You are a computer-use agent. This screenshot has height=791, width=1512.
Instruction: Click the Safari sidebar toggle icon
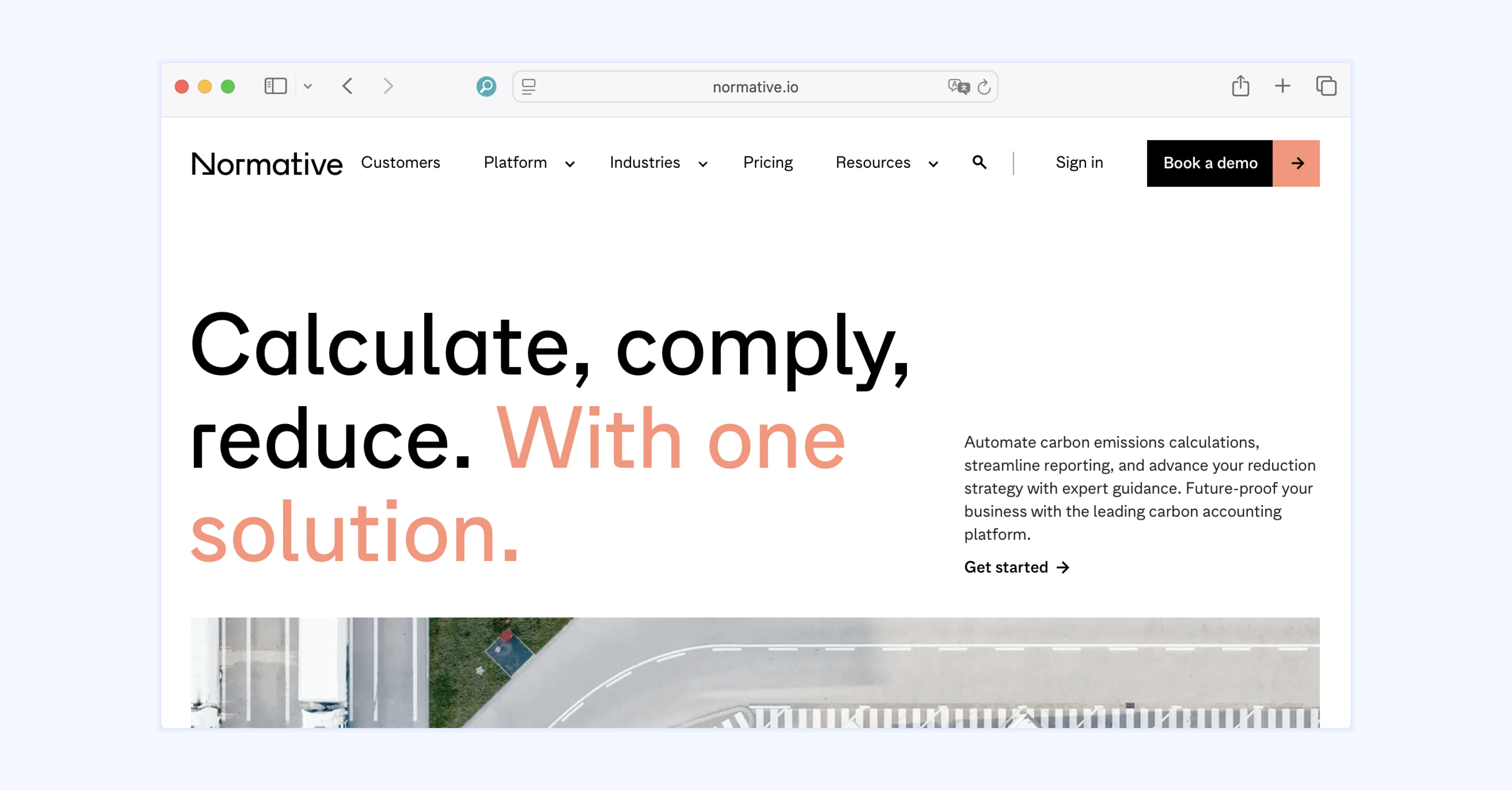point(275,86)
